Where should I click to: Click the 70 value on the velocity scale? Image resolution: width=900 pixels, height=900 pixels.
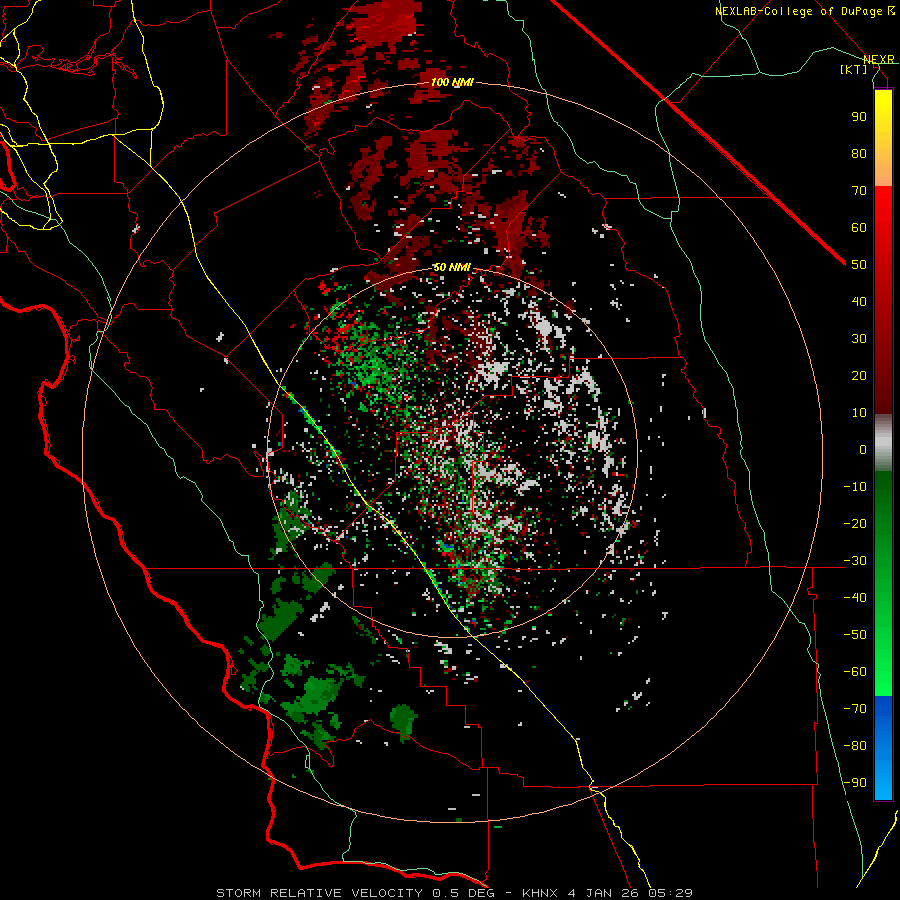[x=859, y=191]
